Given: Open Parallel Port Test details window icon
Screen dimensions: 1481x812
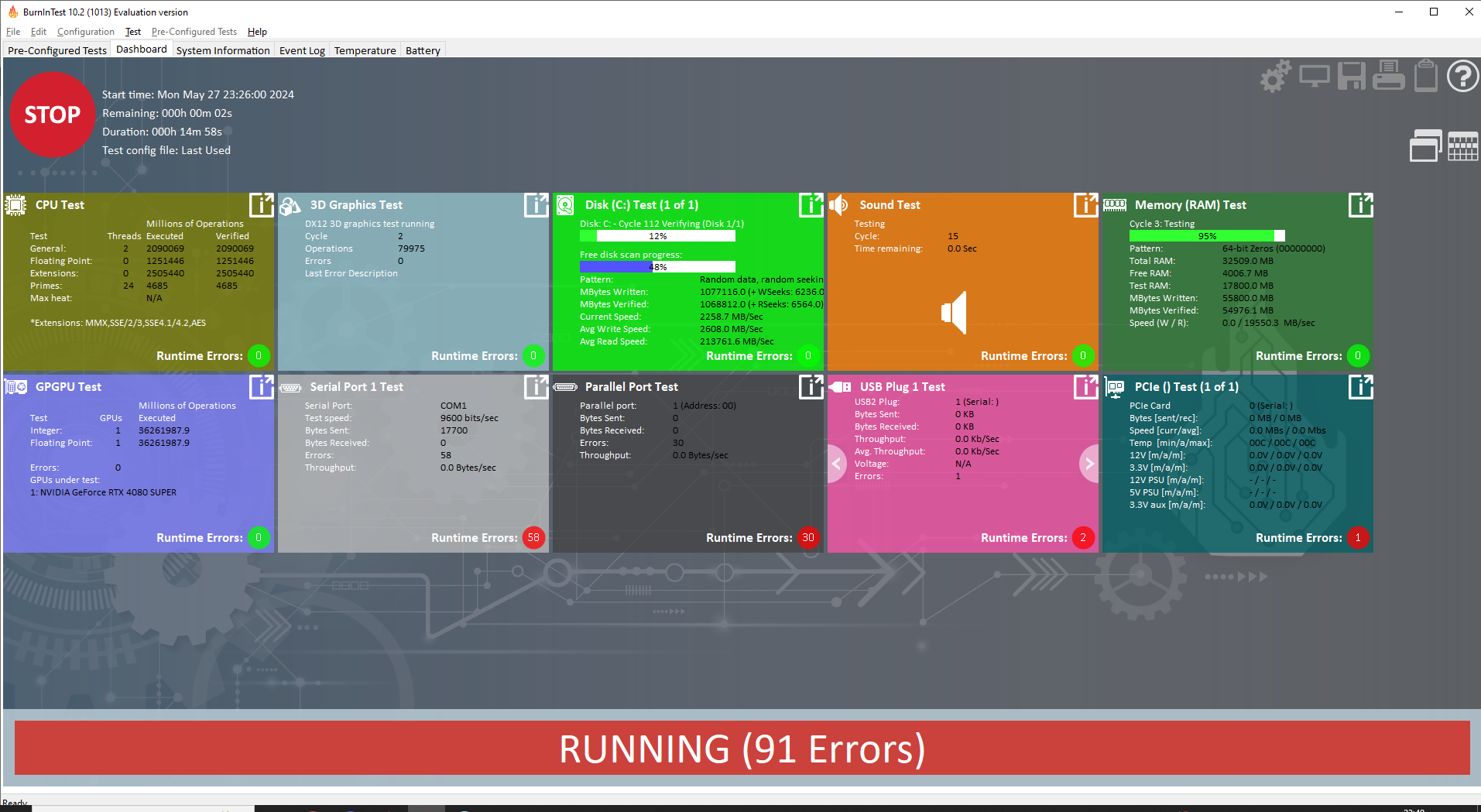Looking at the screenshot, I should coord(811,387).
